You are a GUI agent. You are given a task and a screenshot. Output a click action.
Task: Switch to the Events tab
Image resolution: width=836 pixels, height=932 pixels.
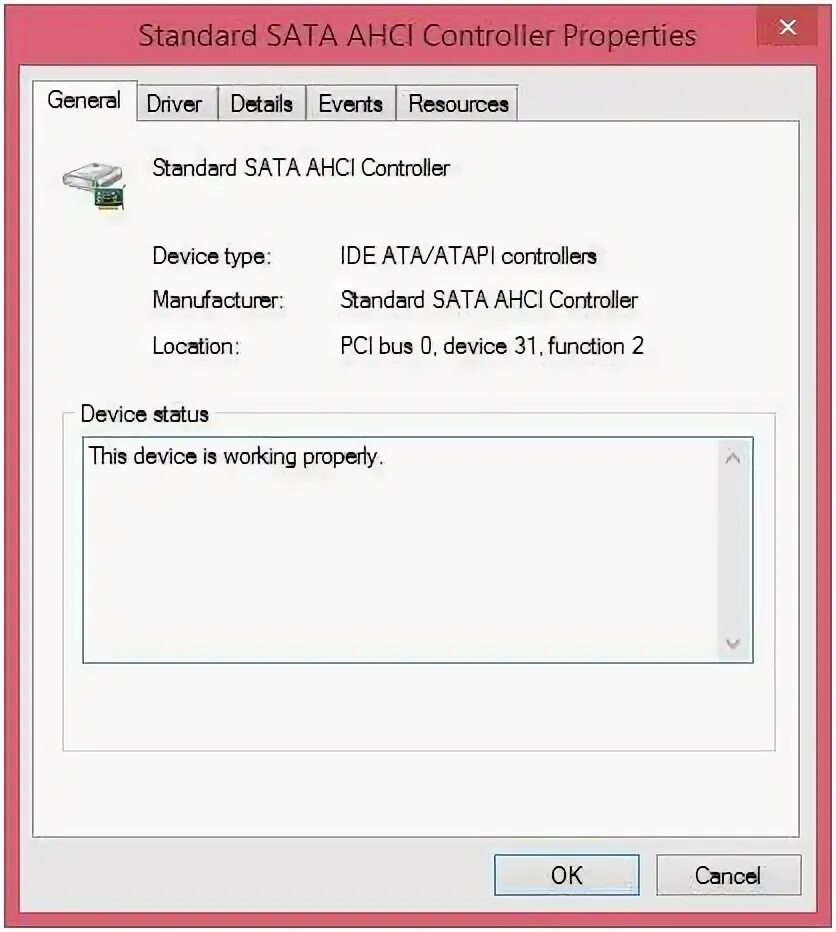click(x=350, y=104)
